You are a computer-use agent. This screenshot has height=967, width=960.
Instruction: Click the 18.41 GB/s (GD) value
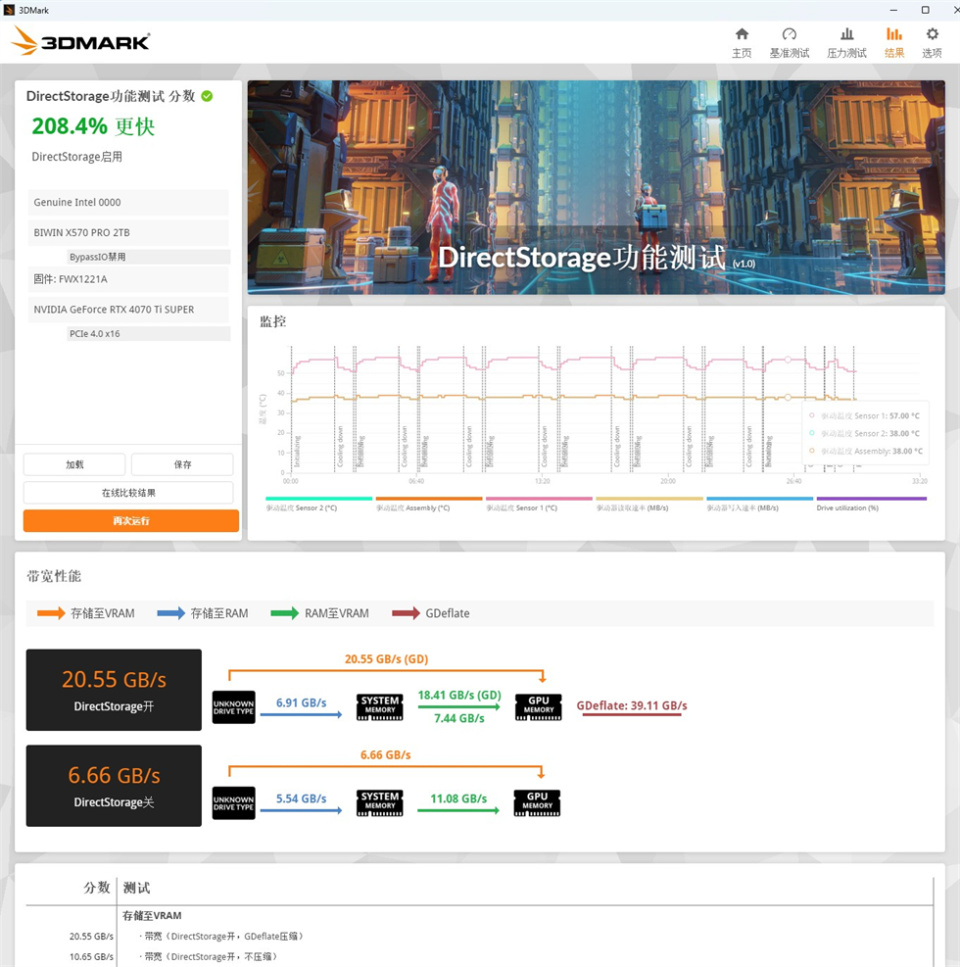[x=459, y=695]
